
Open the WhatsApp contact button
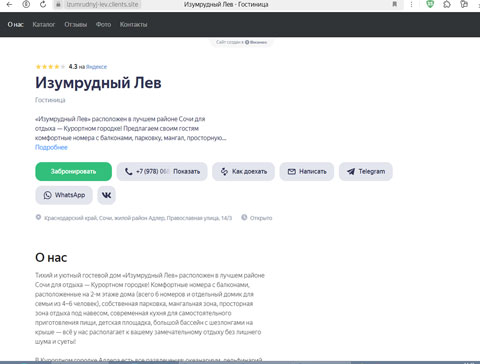[x=64, y=195]
